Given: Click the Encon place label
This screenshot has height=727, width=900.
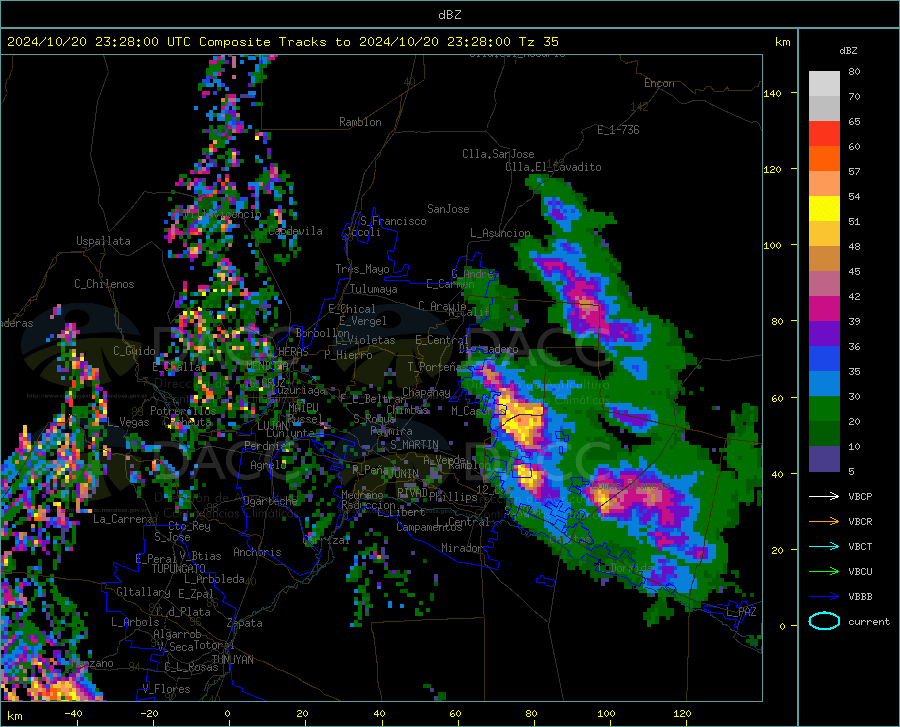Looking at the screenshot, I should pos(659,83).
